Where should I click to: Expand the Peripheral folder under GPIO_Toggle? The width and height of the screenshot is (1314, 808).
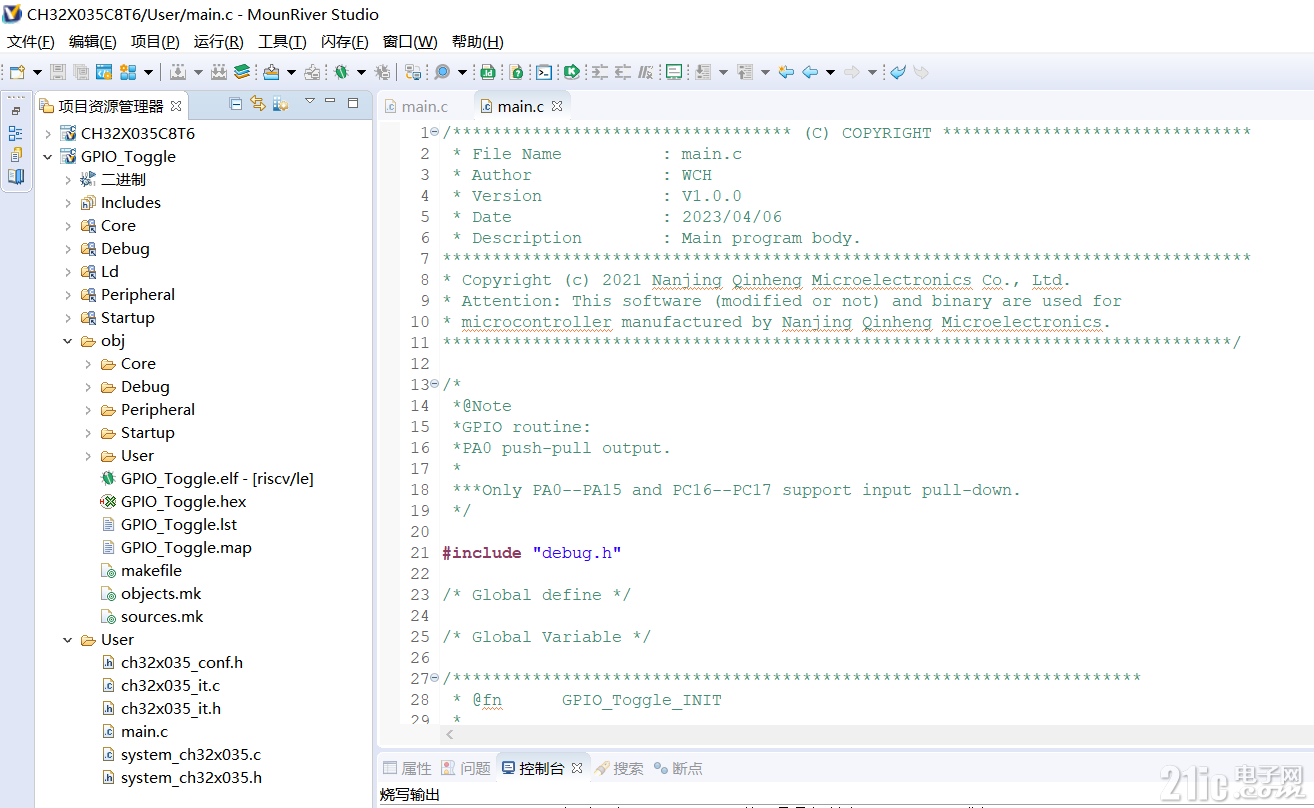point(68,295)
